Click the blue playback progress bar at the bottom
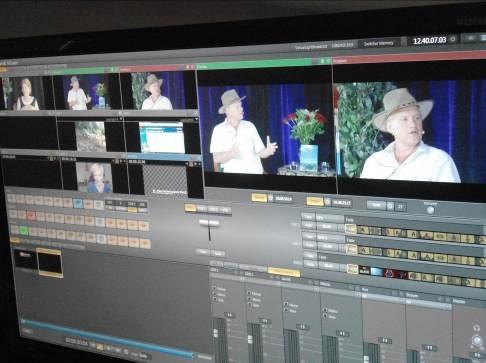 107,338
